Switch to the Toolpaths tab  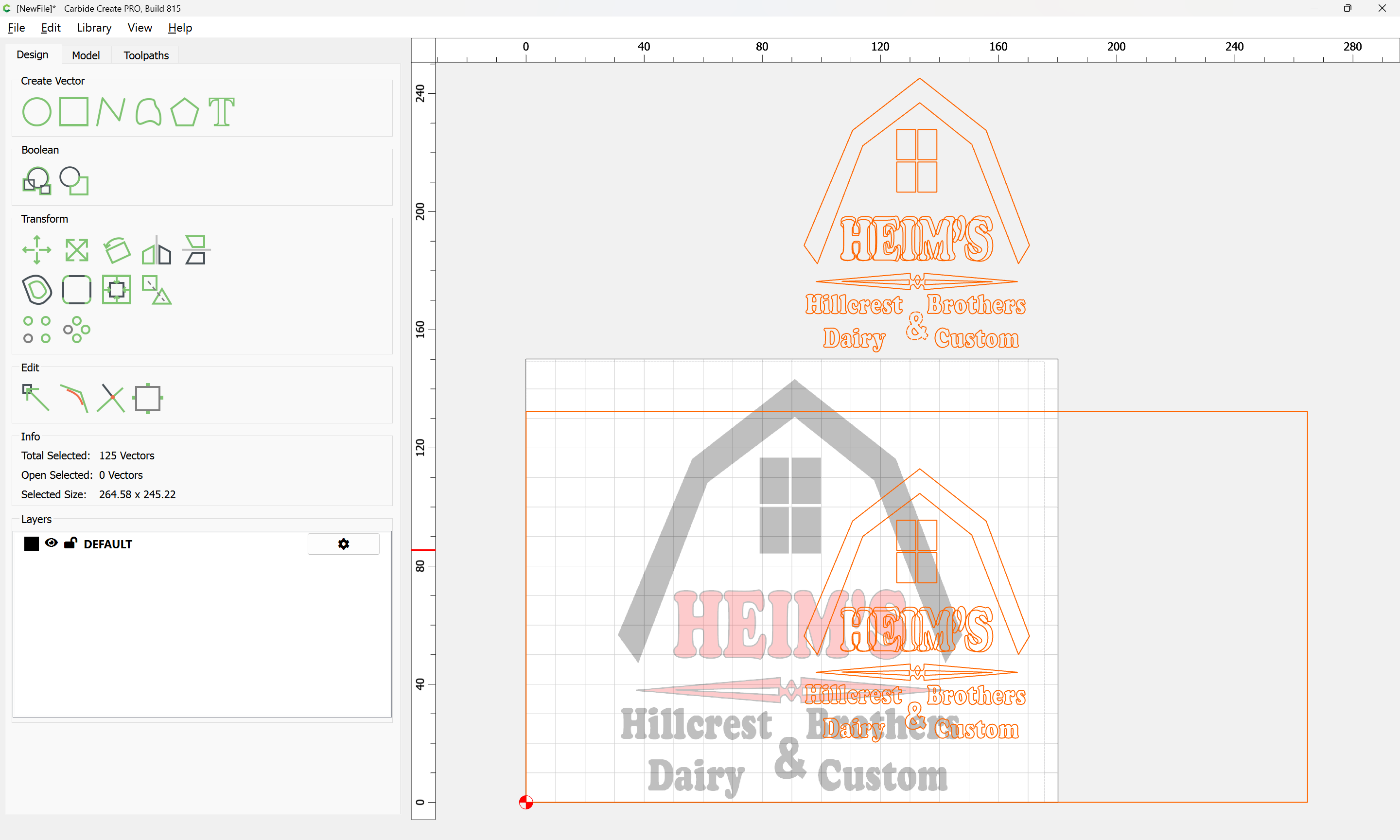[x=146, y=55]
